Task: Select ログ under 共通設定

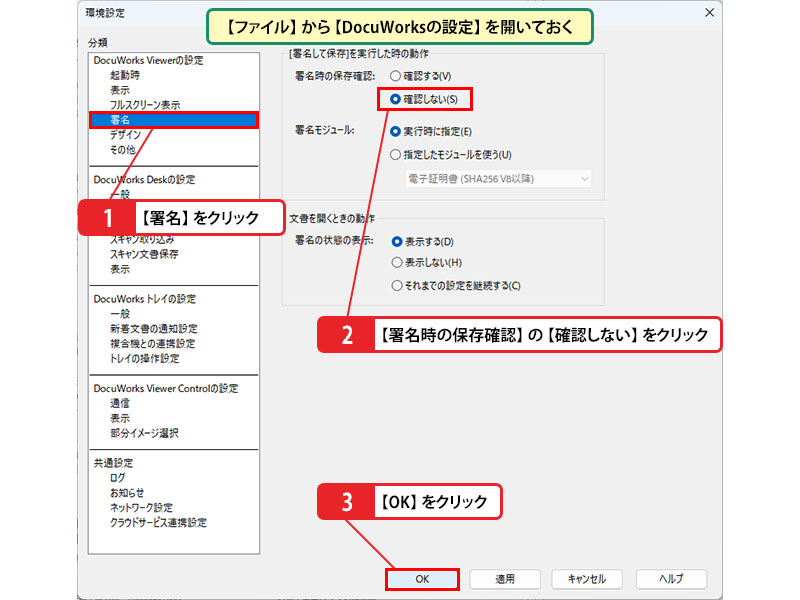Action: [117, 478]
